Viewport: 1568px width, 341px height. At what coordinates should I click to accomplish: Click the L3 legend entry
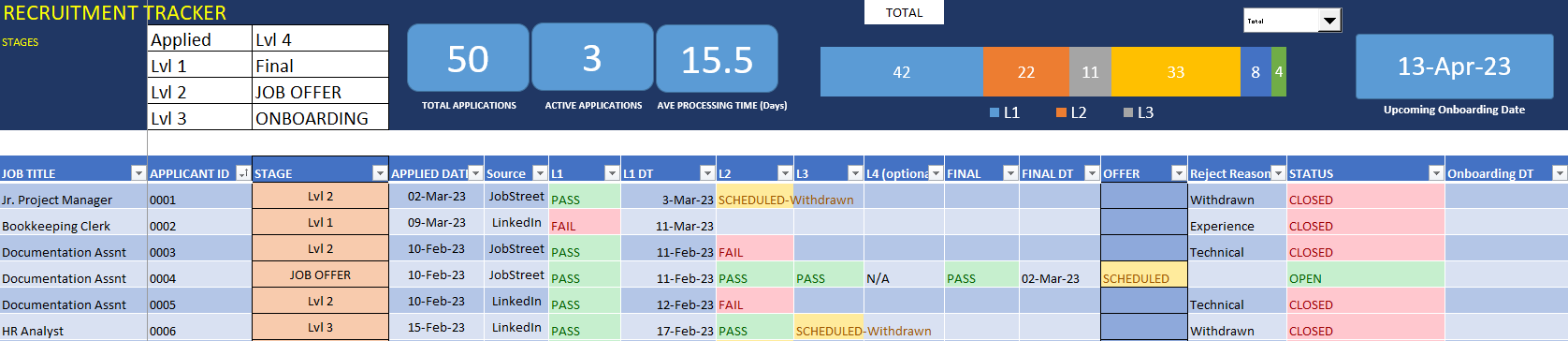[1139, 112]
